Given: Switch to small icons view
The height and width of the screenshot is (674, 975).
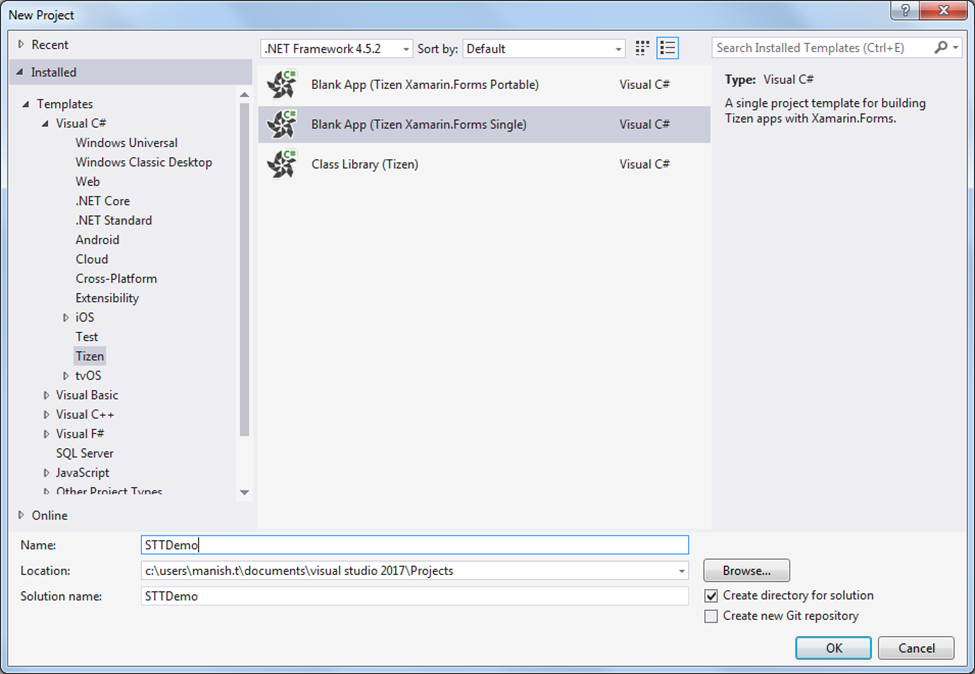Looking at the screenshot, I should (x=643, y=48).
